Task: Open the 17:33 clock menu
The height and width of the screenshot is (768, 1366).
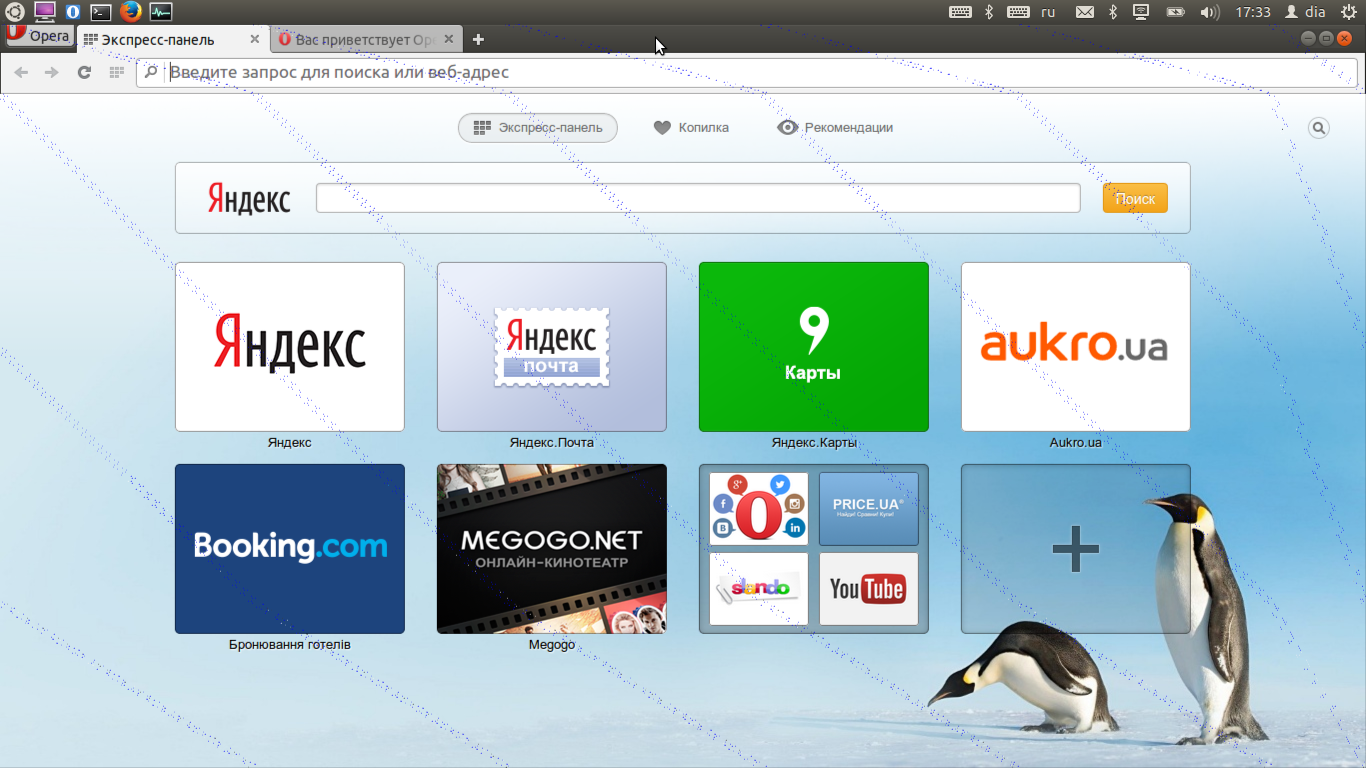Action: point(1253,12)
